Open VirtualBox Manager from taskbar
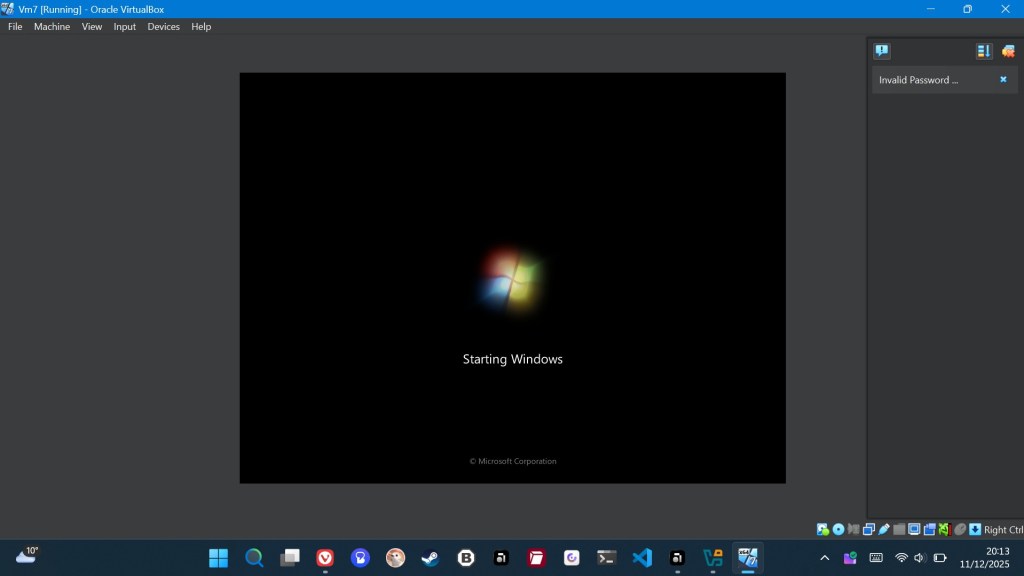The width and height of the screenshot is (1024, 576). [712, 558]
